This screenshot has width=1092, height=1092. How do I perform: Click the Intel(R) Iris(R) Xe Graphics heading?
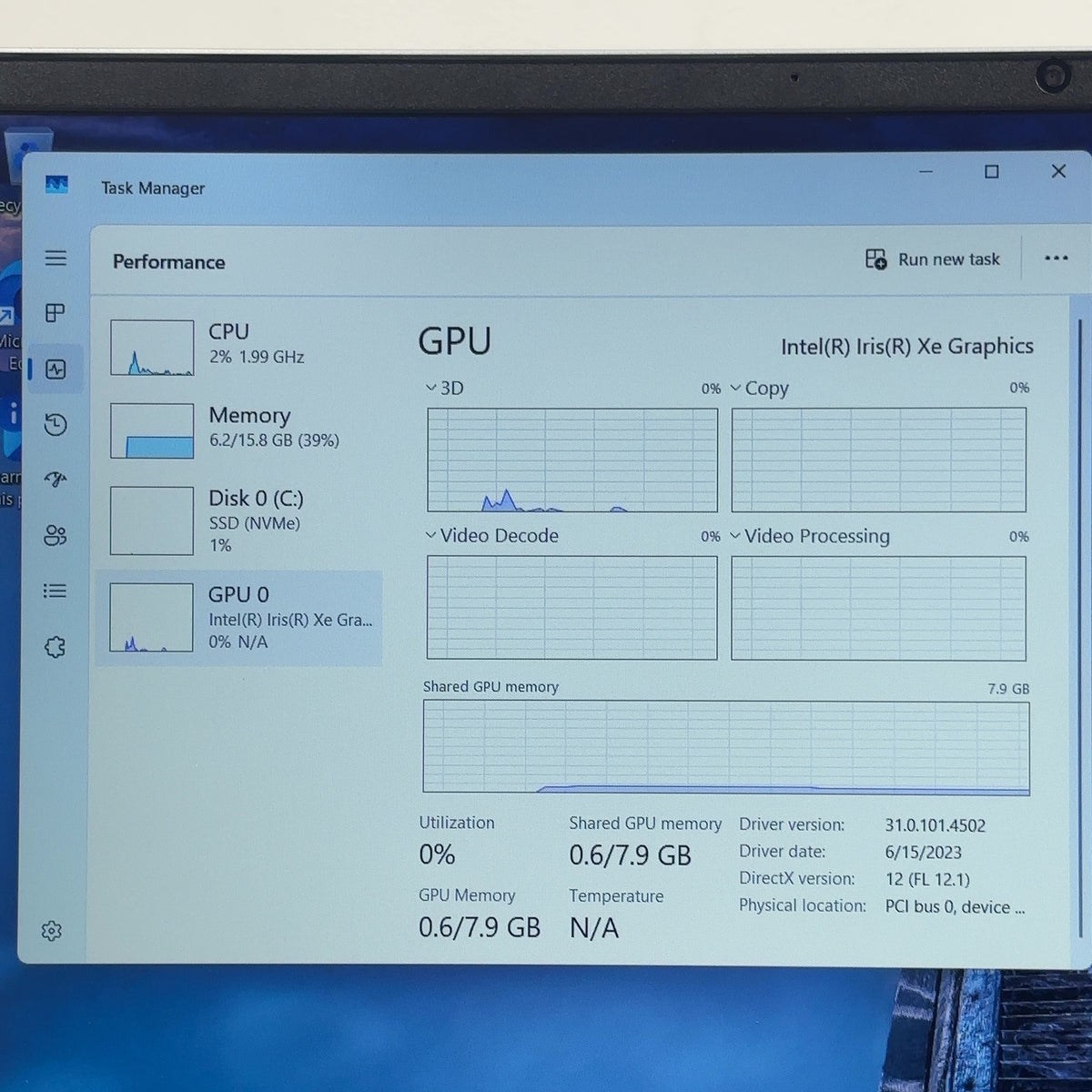pos(907,346)
